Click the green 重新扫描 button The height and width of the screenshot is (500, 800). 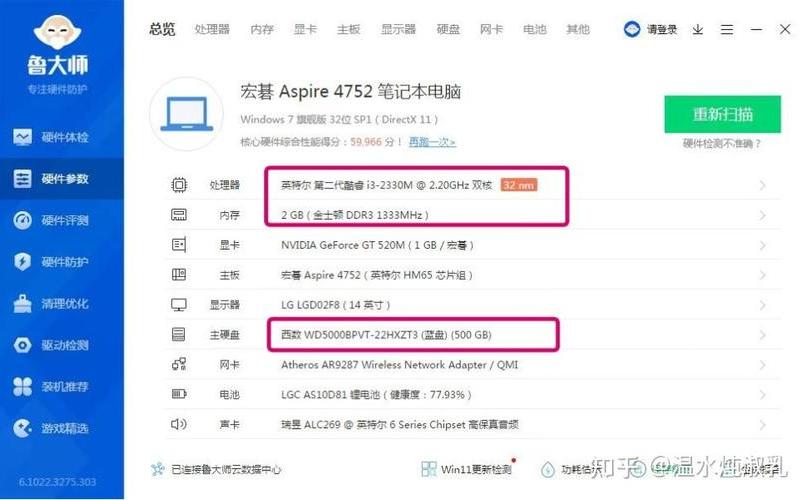(x=722, y=114)
